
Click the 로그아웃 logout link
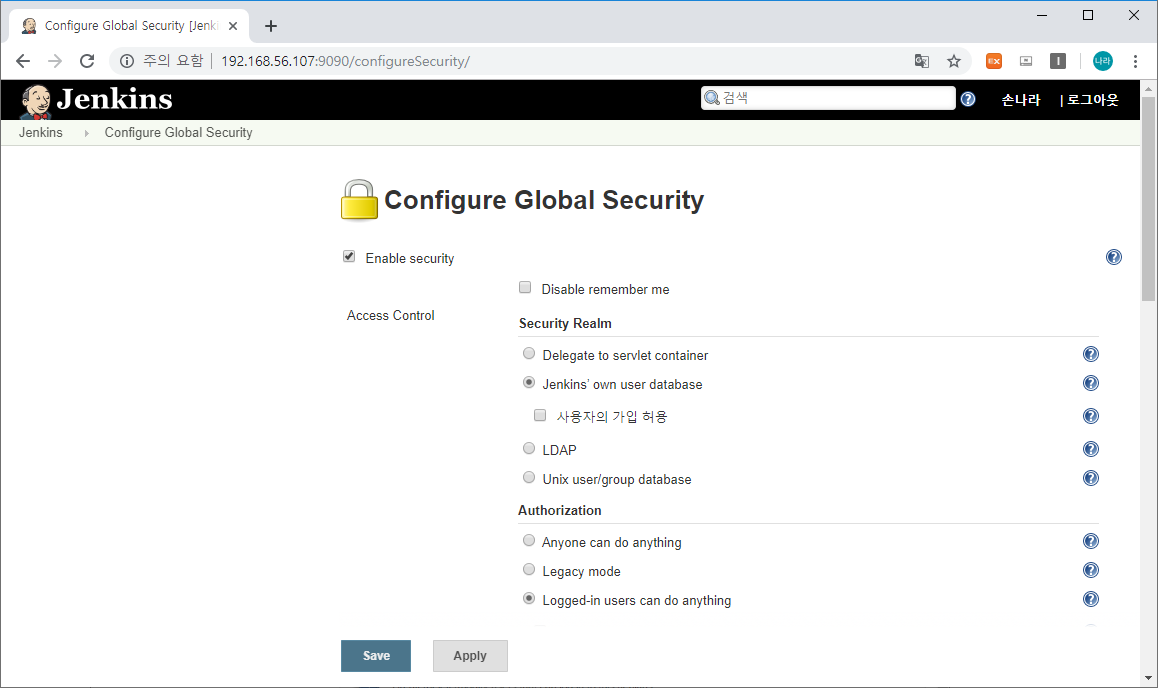1093,100
